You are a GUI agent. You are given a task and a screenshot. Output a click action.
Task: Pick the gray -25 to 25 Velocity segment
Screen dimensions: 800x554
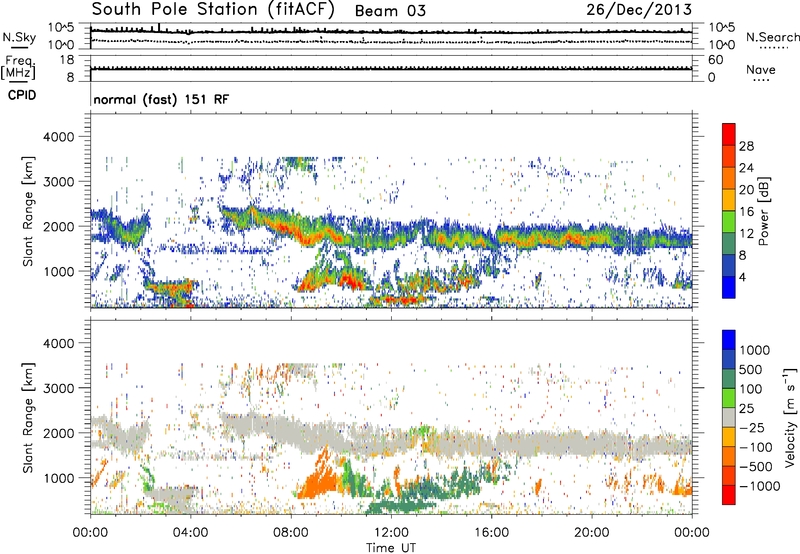click(729, 417)
